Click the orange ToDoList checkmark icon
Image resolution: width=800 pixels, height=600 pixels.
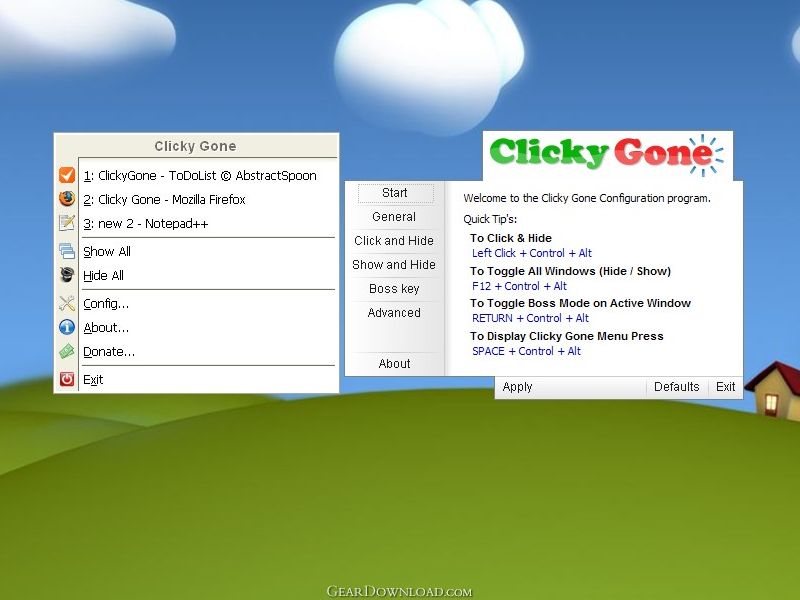click(x=67, y=175)
